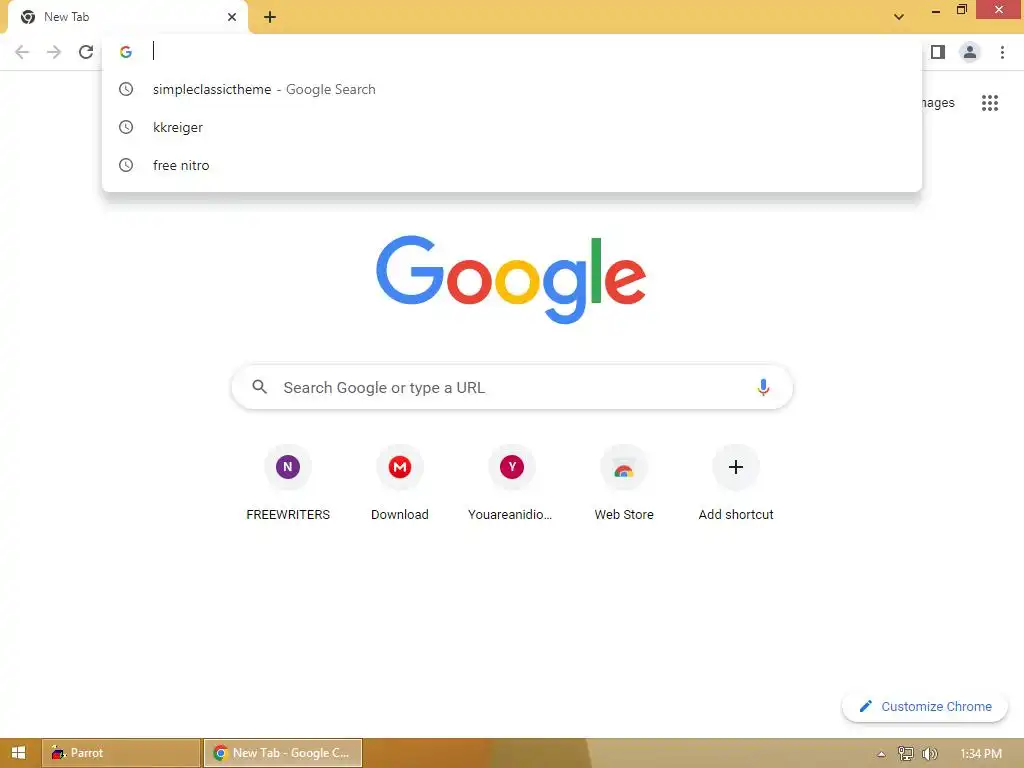Expand the tab search chevron
Viewport: 1024px width, 768px height.
899,17
